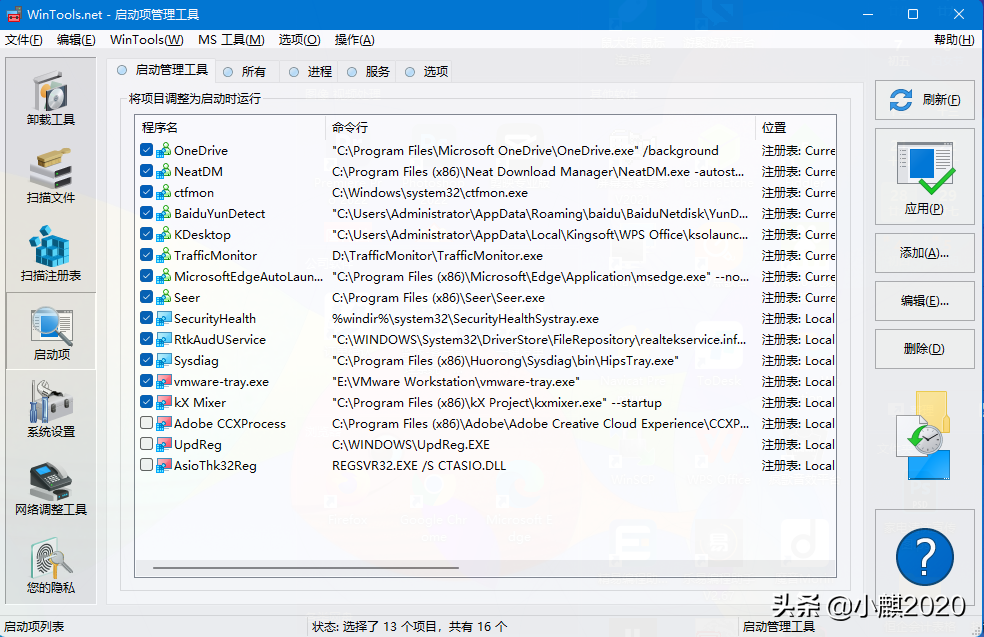The height and width of the screenshot is (637, 984).
Task: Sort by the 位置 column header
Action: point(795,127)
